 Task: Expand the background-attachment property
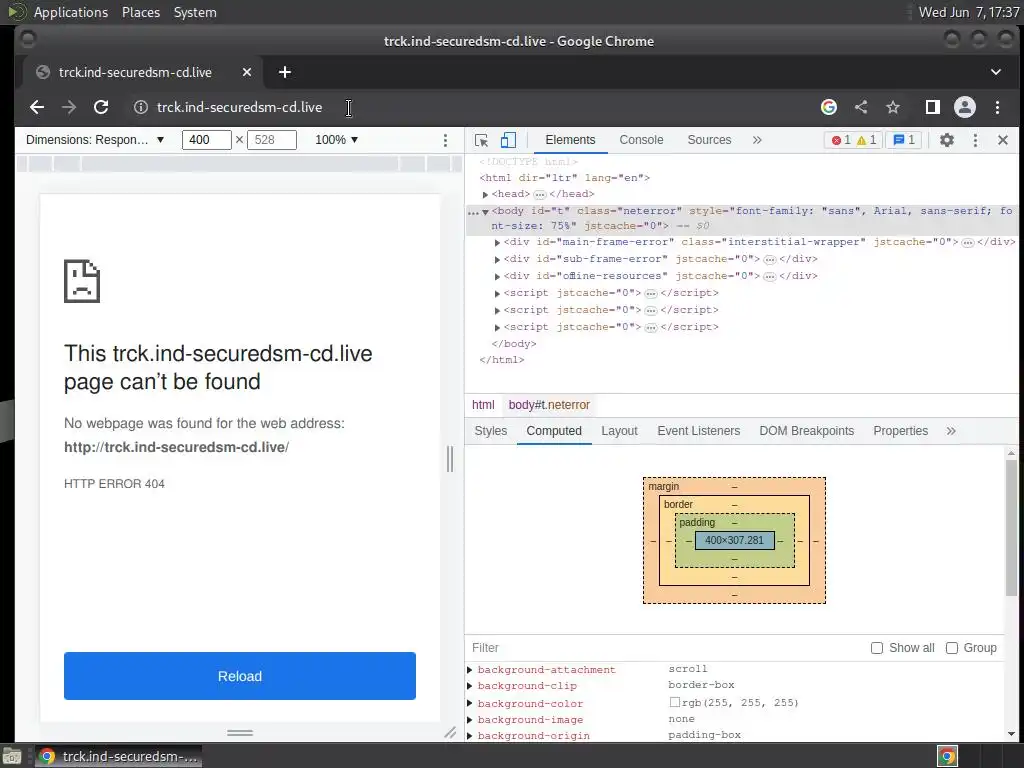pos(470,669)
